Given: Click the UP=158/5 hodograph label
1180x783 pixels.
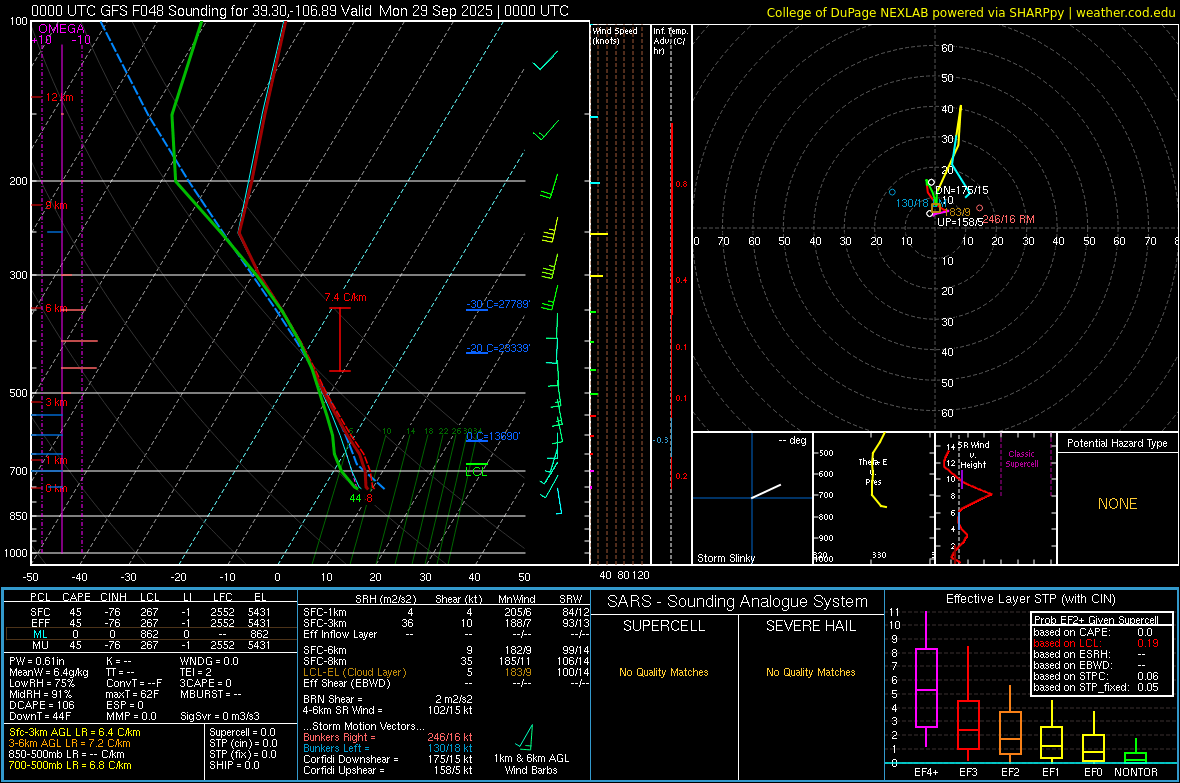Looking at the screenshot, I should [960, 222].
